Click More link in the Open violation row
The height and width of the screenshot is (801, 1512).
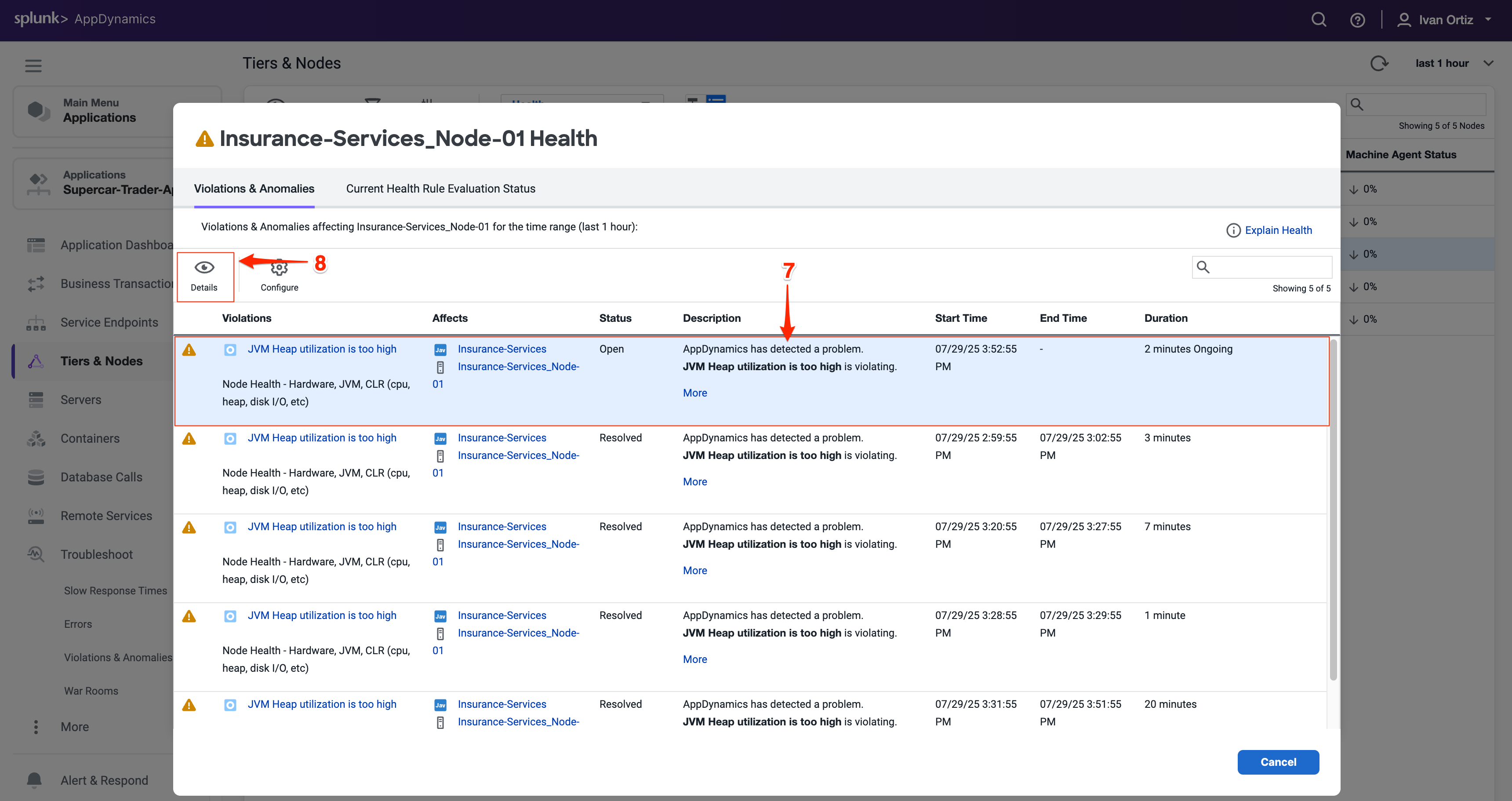[x=694, y=393]
